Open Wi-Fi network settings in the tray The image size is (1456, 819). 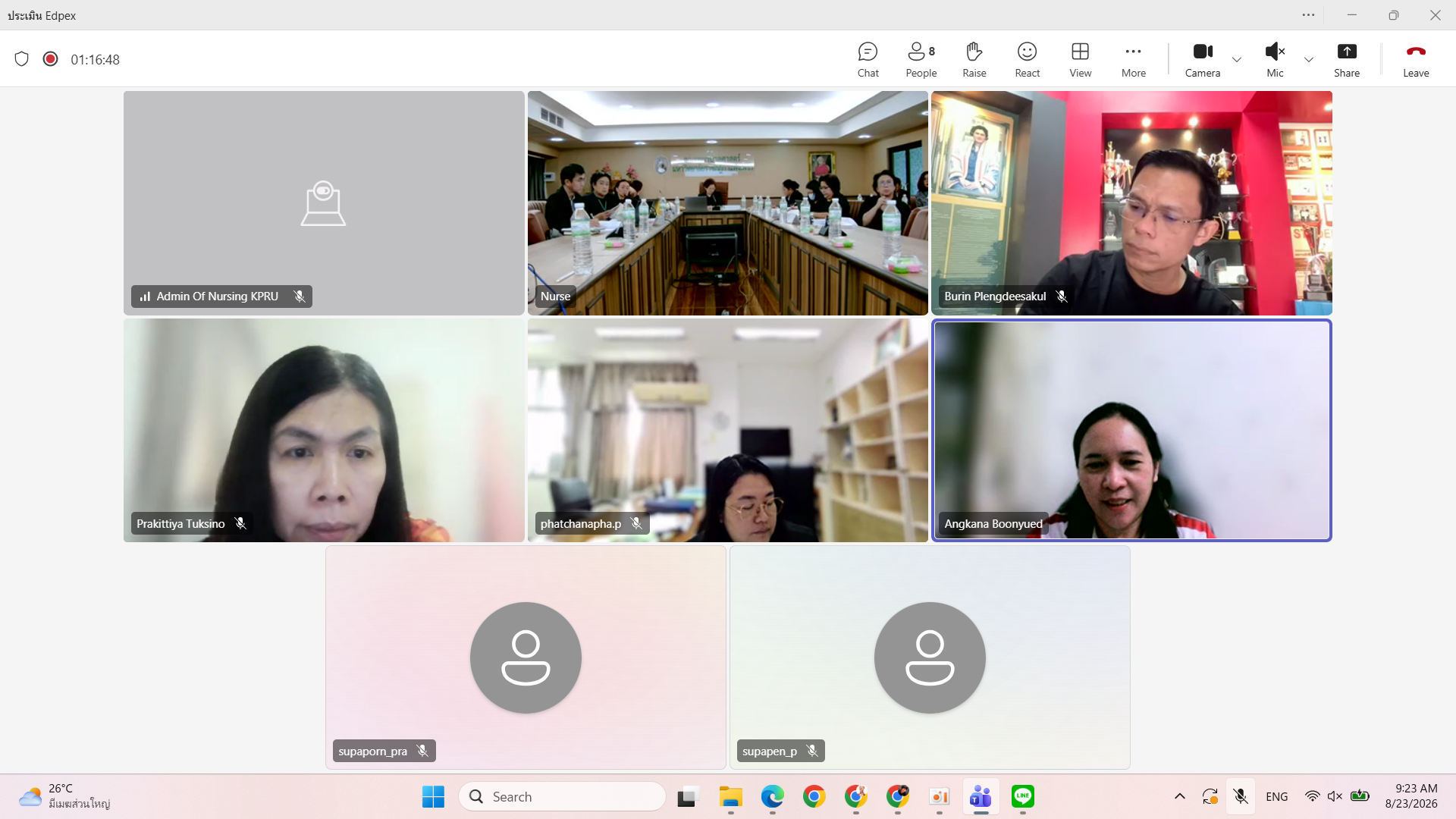[1312, 796]
